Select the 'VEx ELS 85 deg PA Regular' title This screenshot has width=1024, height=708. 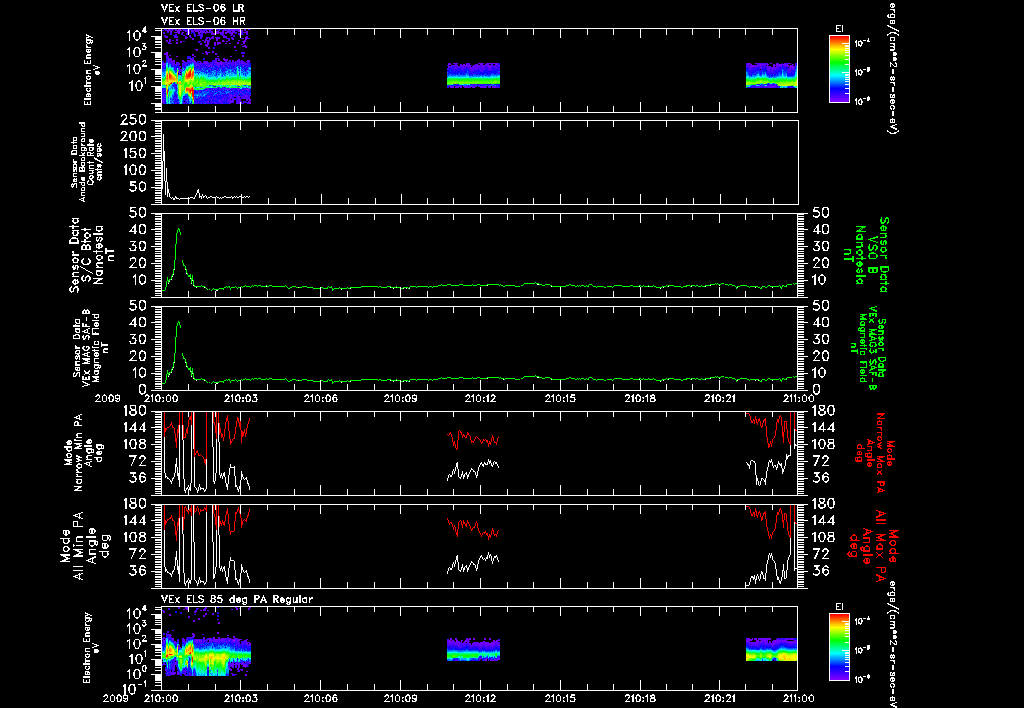coord(236,599)
